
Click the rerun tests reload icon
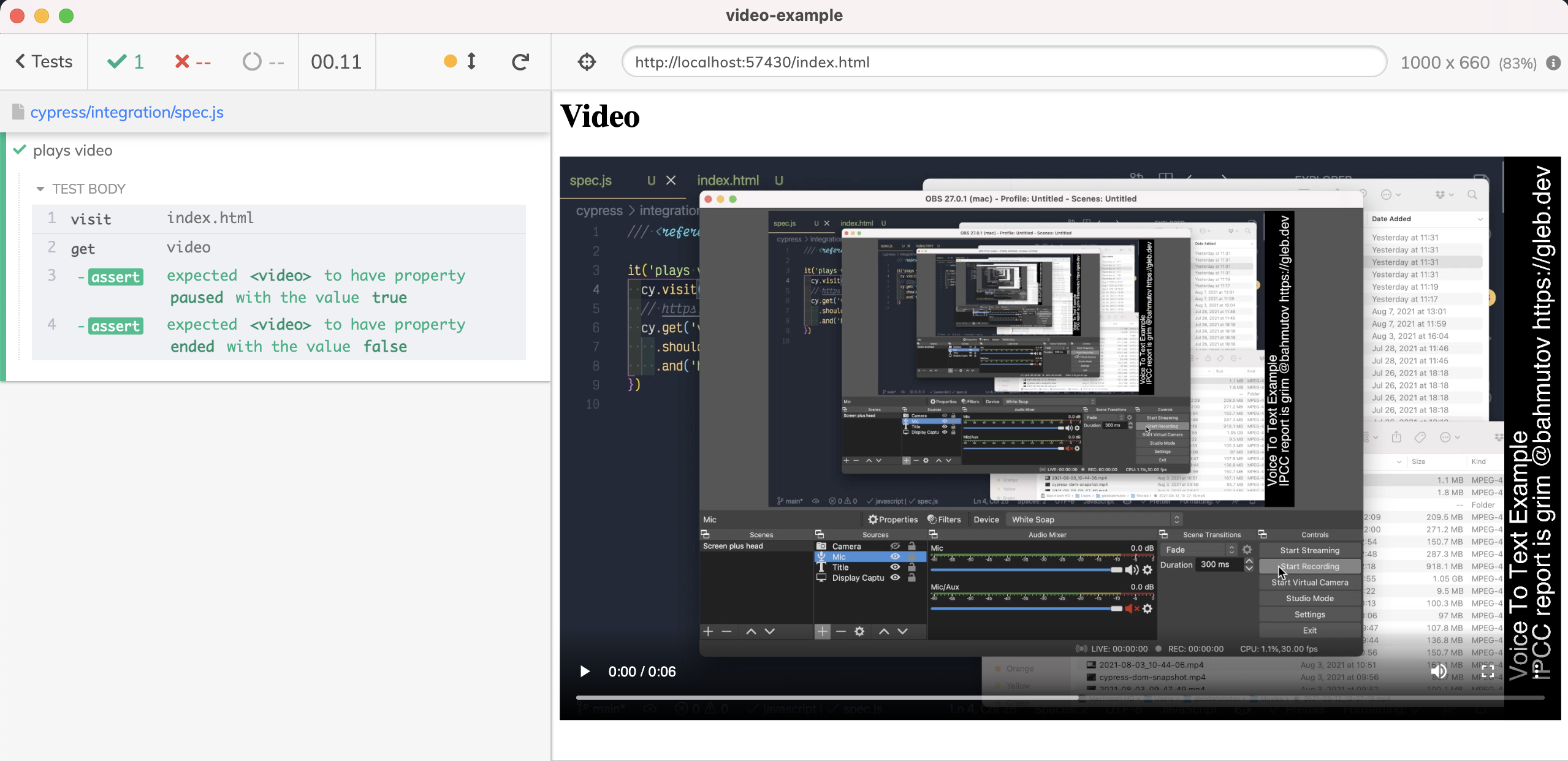point(520,62)
